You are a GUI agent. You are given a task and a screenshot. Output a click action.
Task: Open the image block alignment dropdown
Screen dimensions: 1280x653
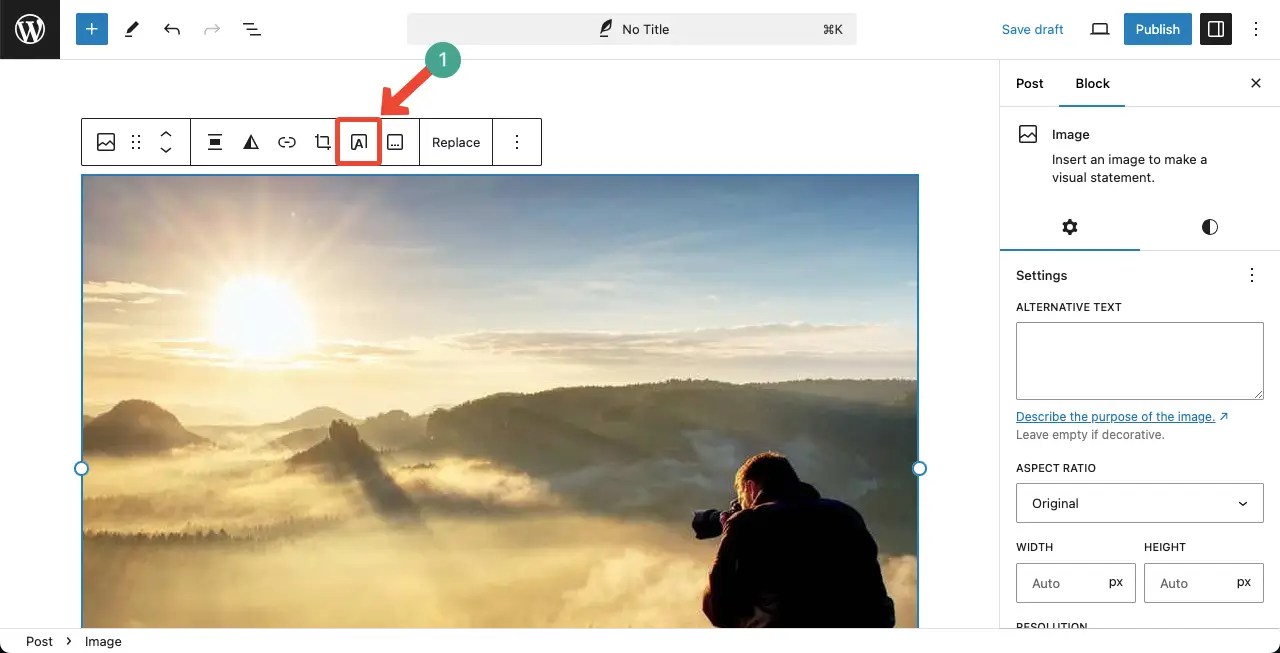pos(215,141)
